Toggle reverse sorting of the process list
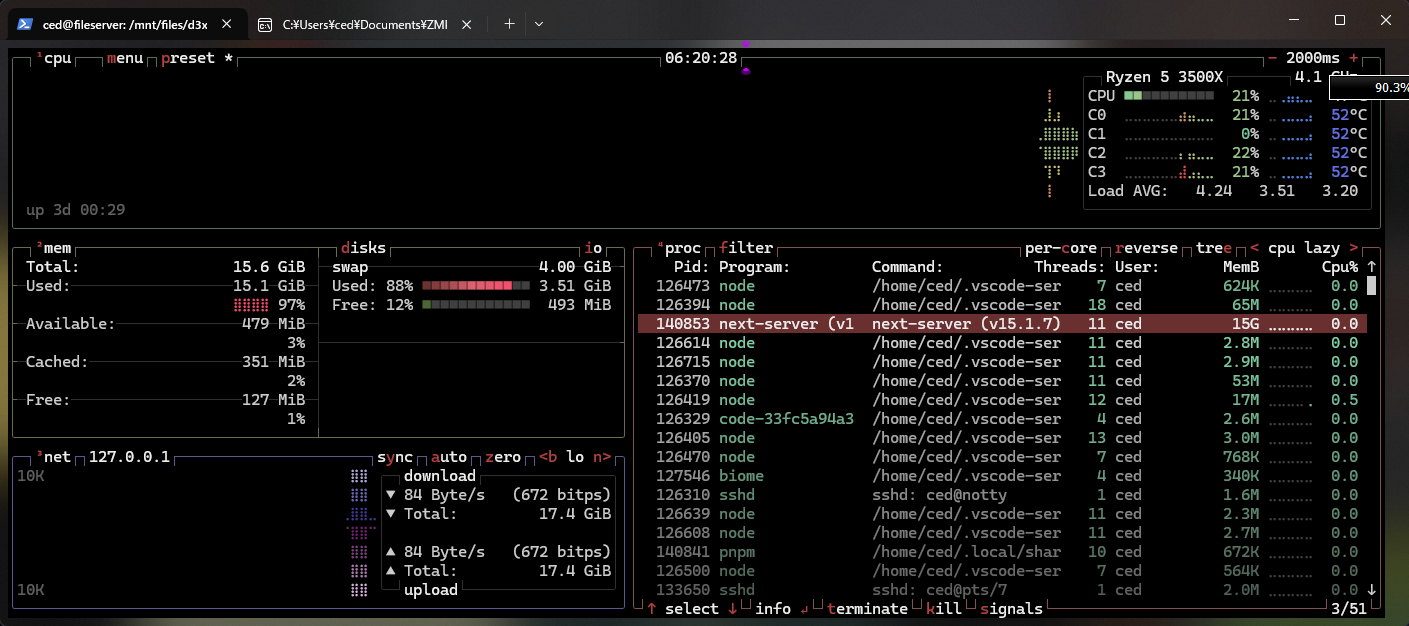Screen dimensions: 1409x626 [x=1148, y=248]
